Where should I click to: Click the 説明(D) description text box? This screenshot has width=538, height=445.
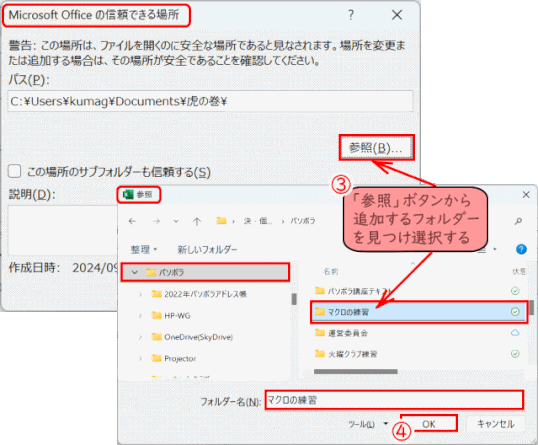click(x=63, y=230)
